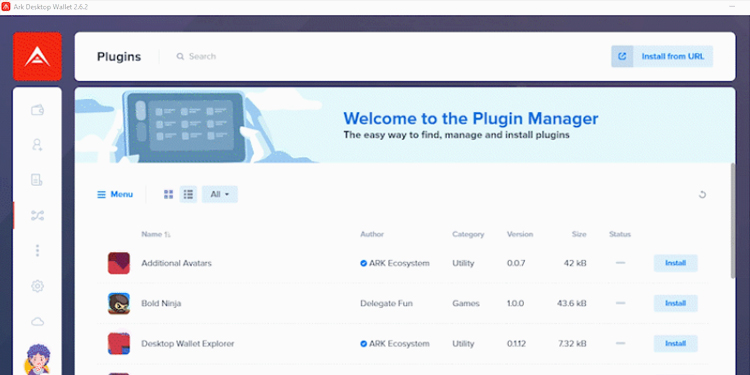Switch to list view layout
This screenshot has width=750, height=375.
(188, 194)
